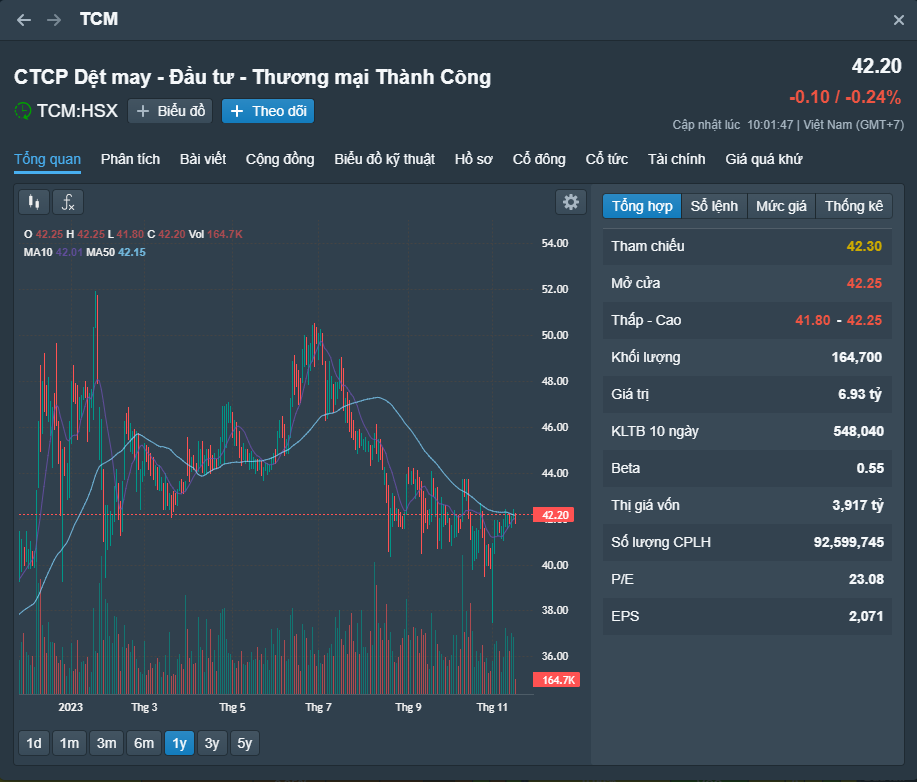Switch to the Mức giá tab
The image size is (917, 782).
click(x=781, y=206)
